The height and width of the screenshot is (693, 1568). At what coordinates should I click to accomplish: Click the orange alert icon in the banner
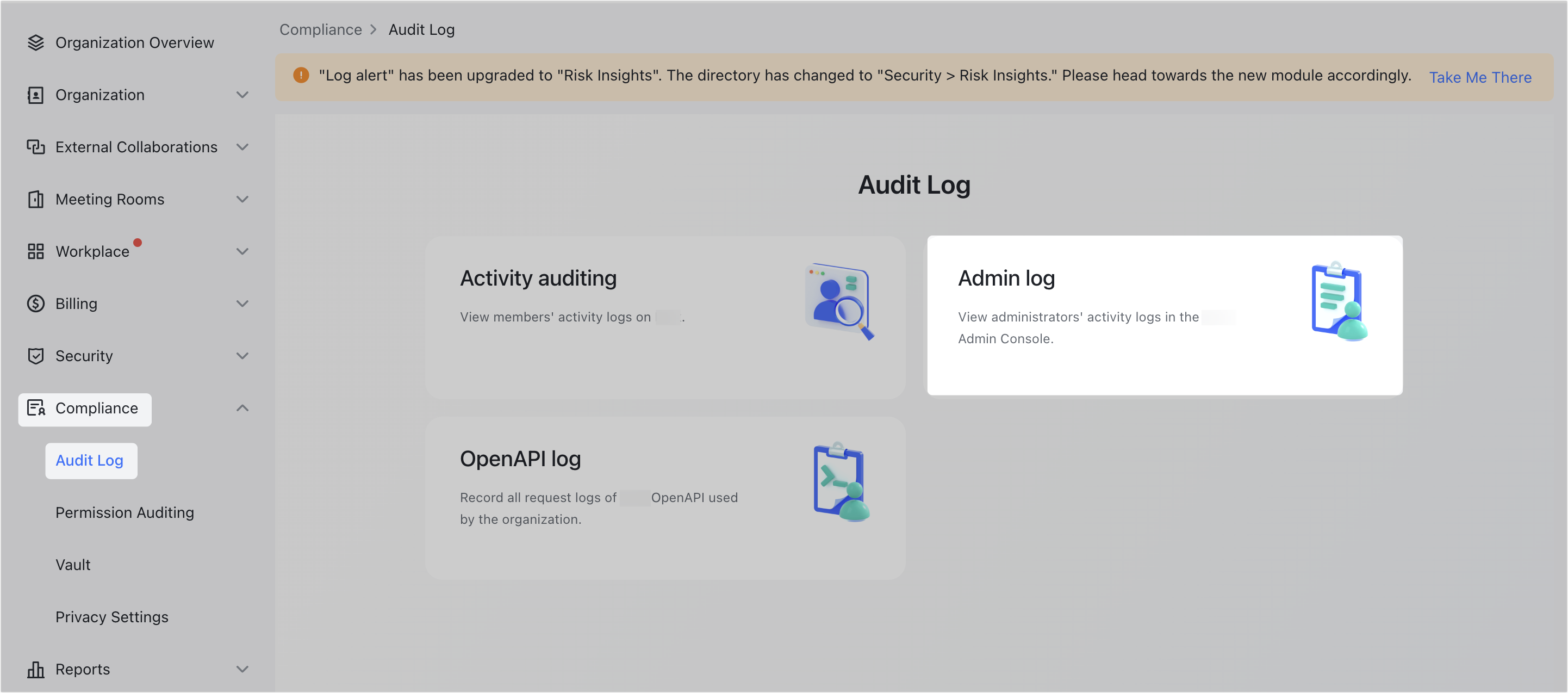click(301, 75)
